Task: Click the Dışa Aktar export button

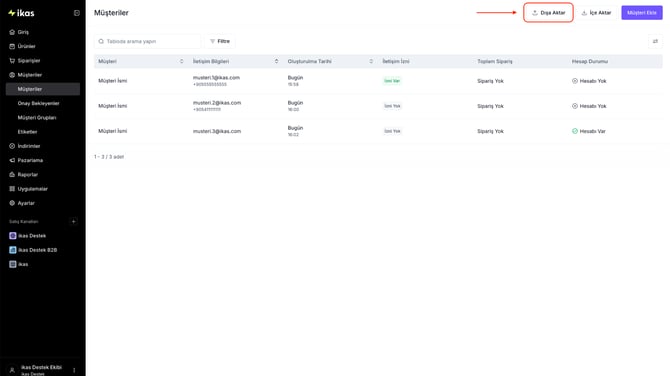Action: click(548, 13)
